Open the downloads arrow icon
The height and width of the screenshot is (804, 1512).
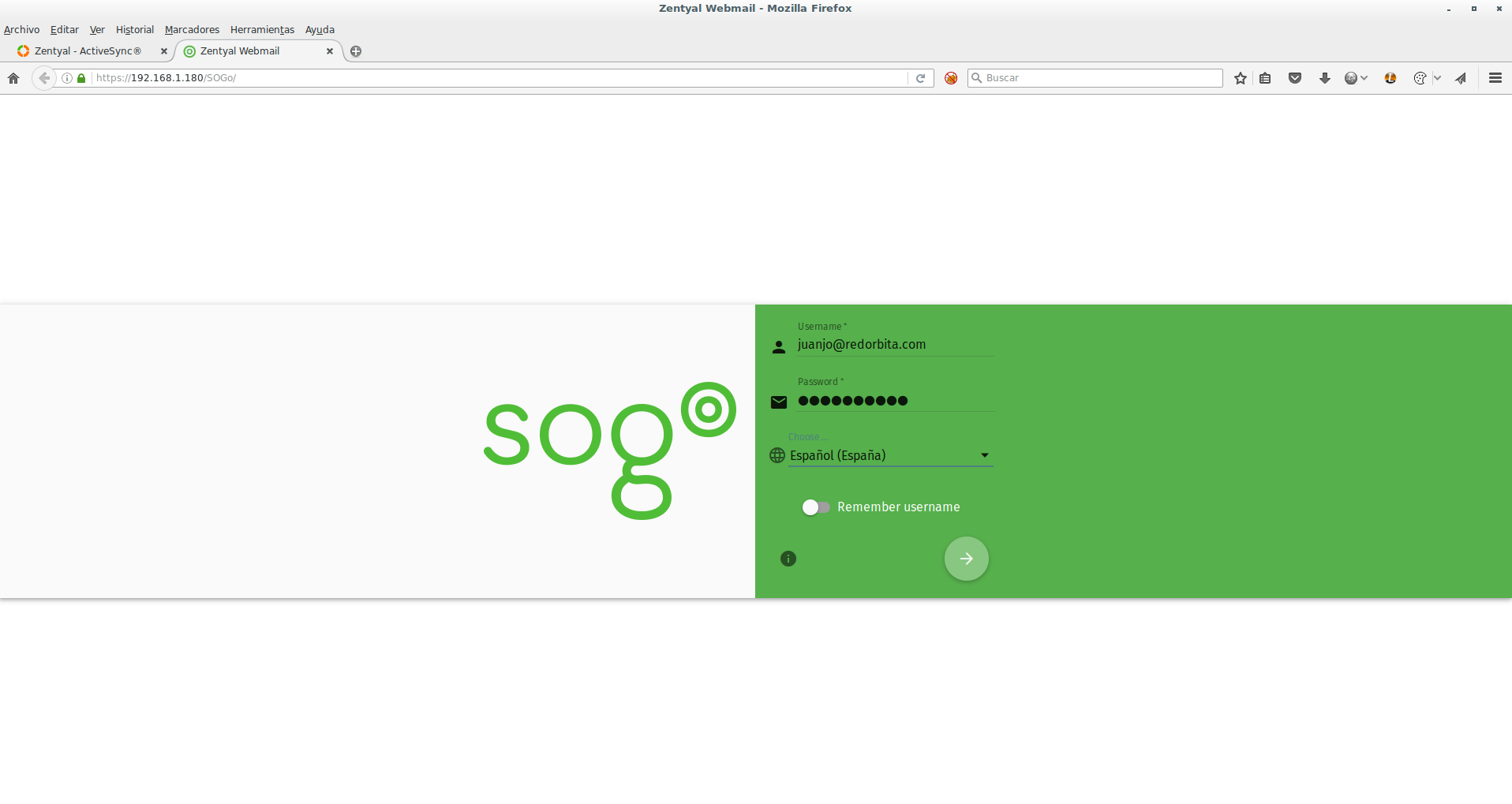coord(1325,78)
